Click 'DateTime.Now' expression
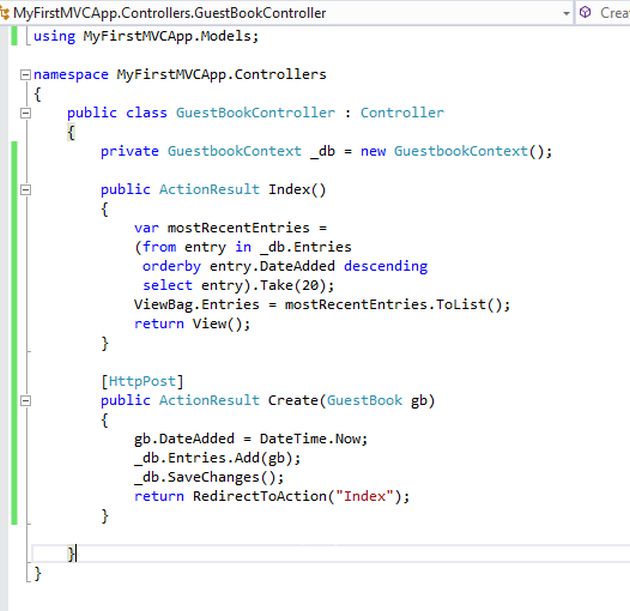The width and height of the screenshot is (630, 611). click(309, 439)
